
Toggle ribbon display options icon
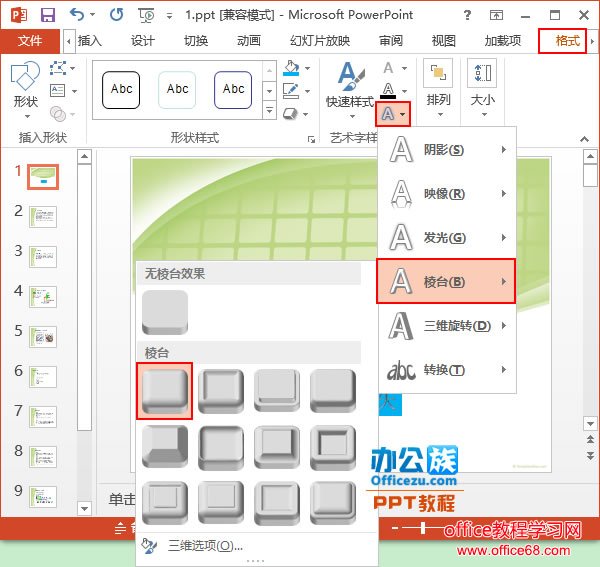pos(496,15)
